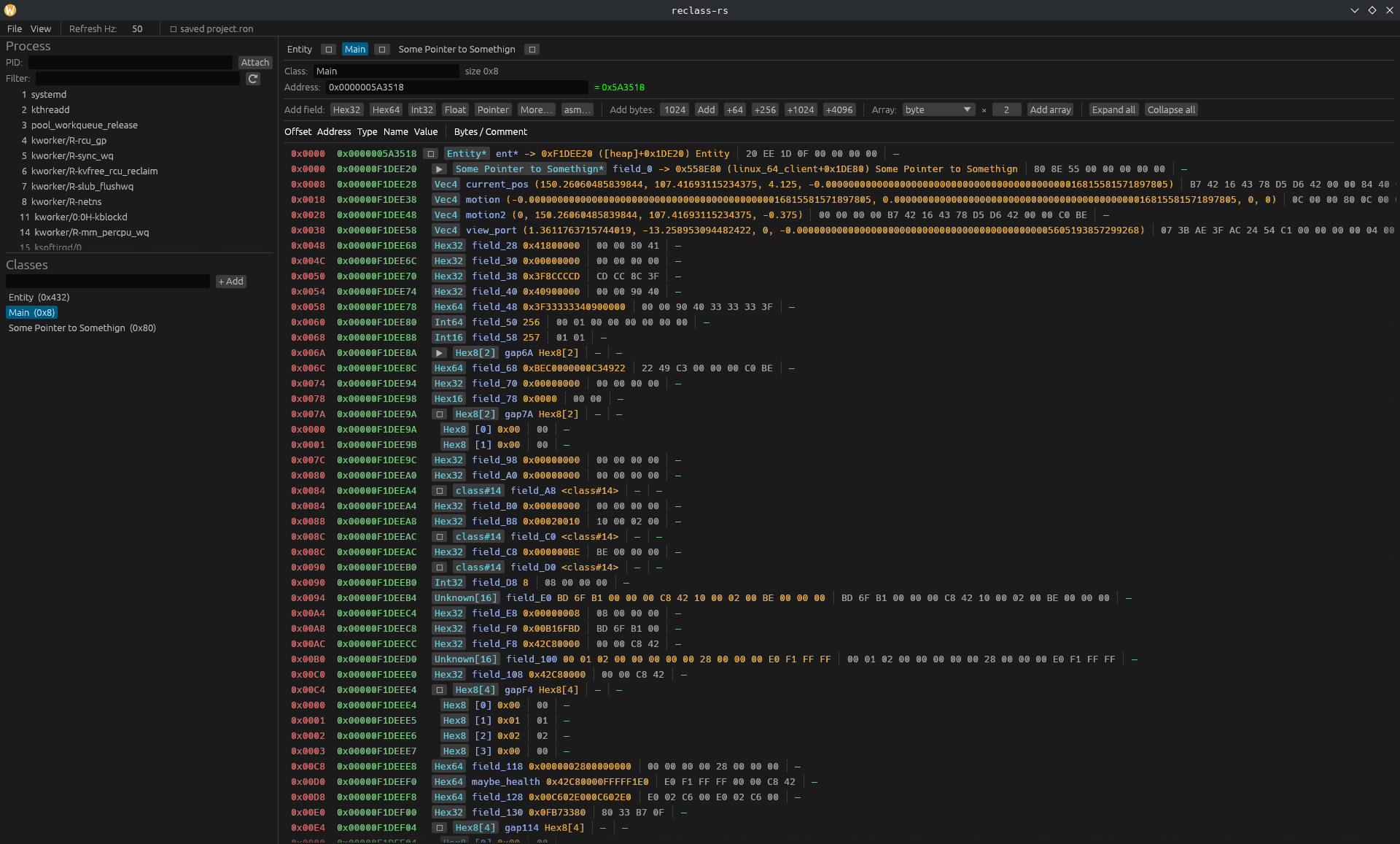Switch to the Some Pointer to Somethign tab

[456, 50]
